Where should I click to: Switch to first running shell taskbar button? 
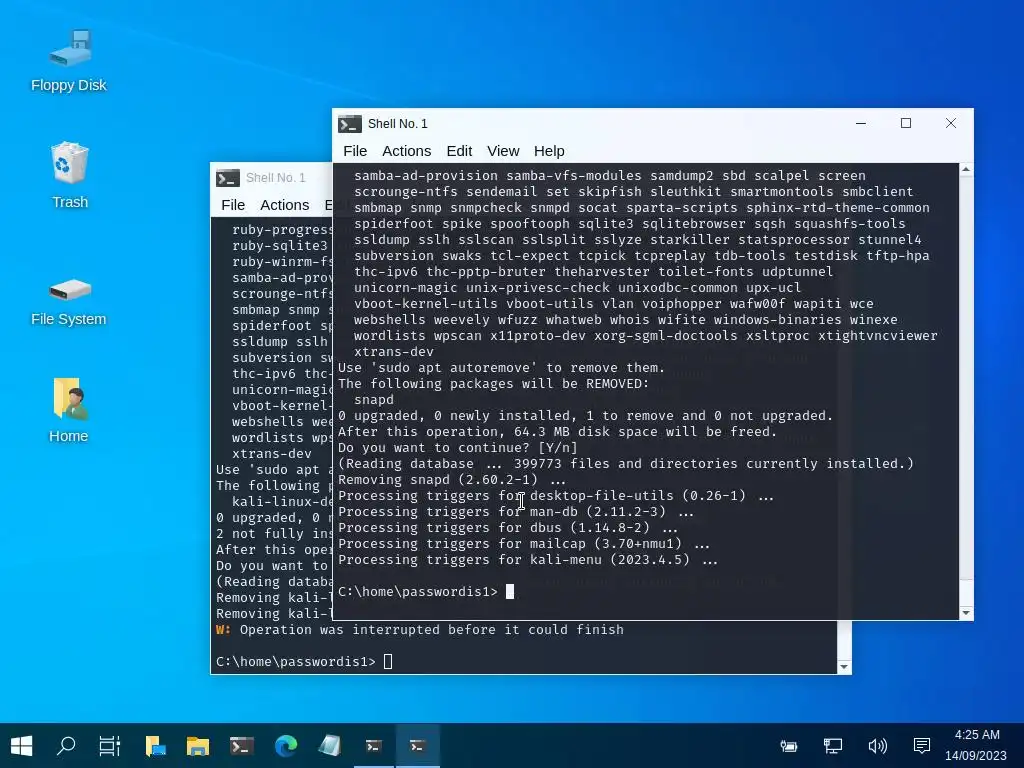pos(374,746)
